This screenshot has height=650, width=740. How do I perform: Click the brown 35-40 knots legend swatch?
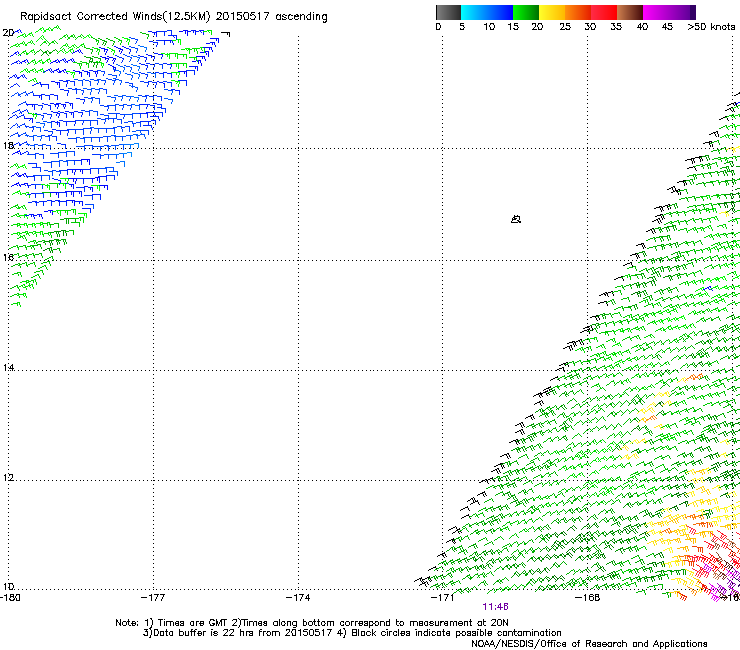pyautogui.click(x=630, y=12)
